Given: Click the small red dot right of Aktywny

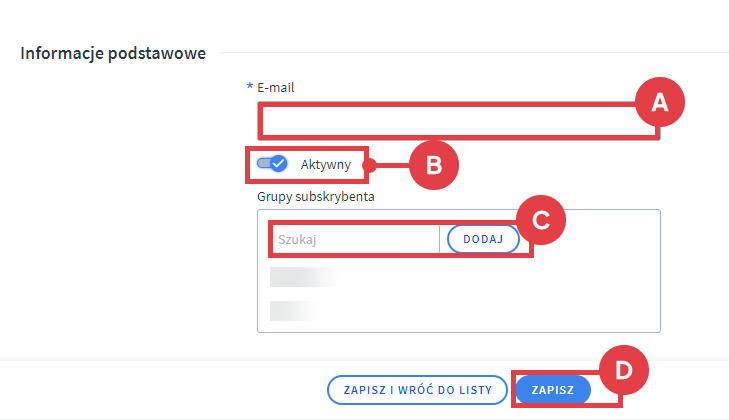Looking at the screenshot, I should [x=369, y=165].
